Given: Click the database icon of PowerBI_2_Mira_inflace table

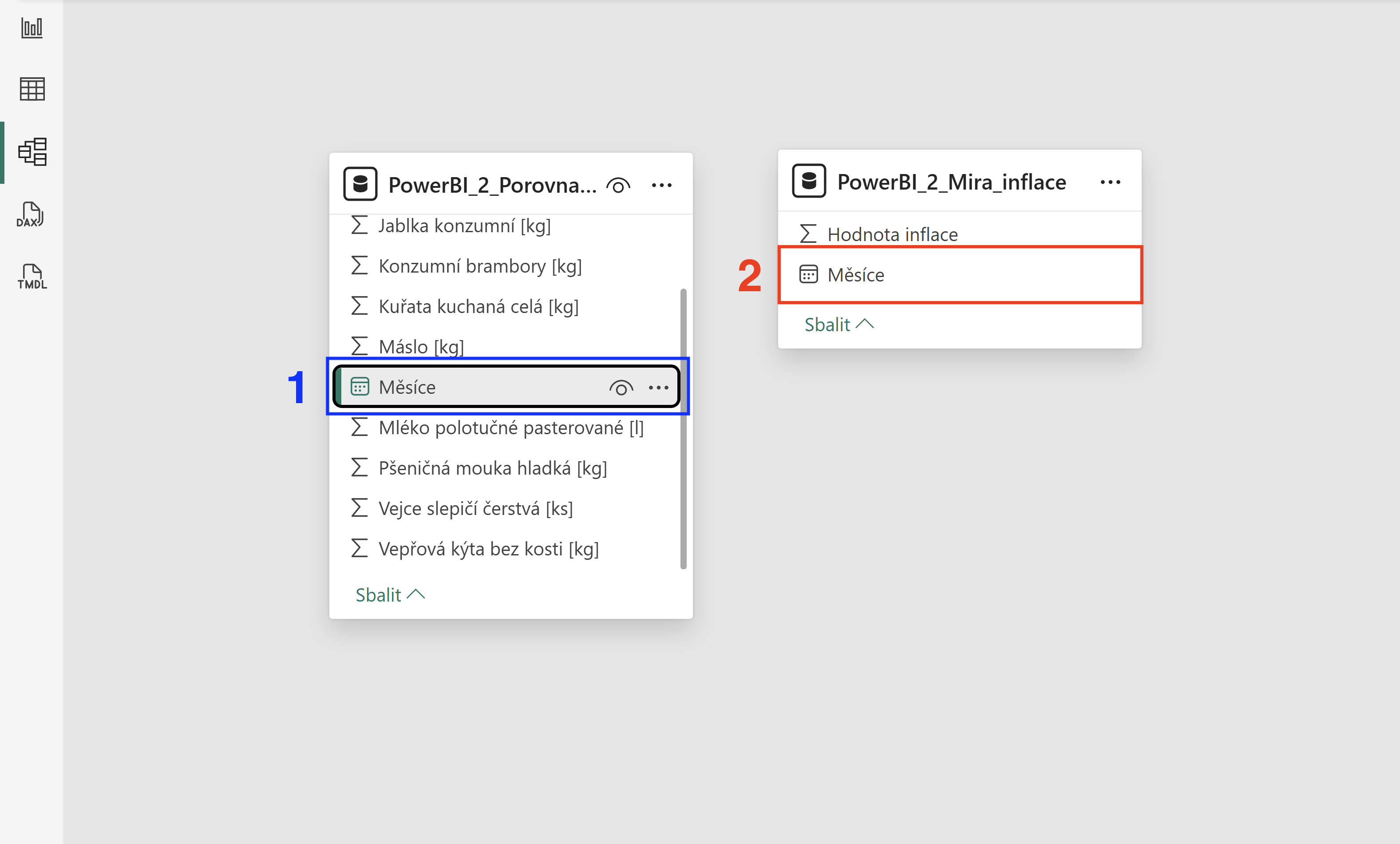Looking at the screenshot, I should (809, 181).
